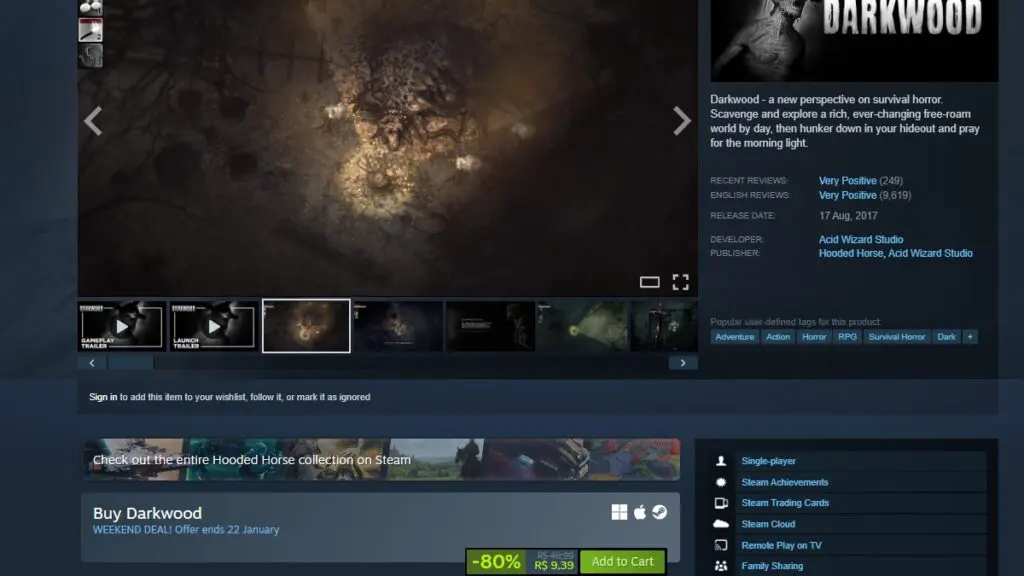Screen dimensions: 1024x576
Task: Toggle theater mode on the media viewer
Action: [x=650, y=282]
